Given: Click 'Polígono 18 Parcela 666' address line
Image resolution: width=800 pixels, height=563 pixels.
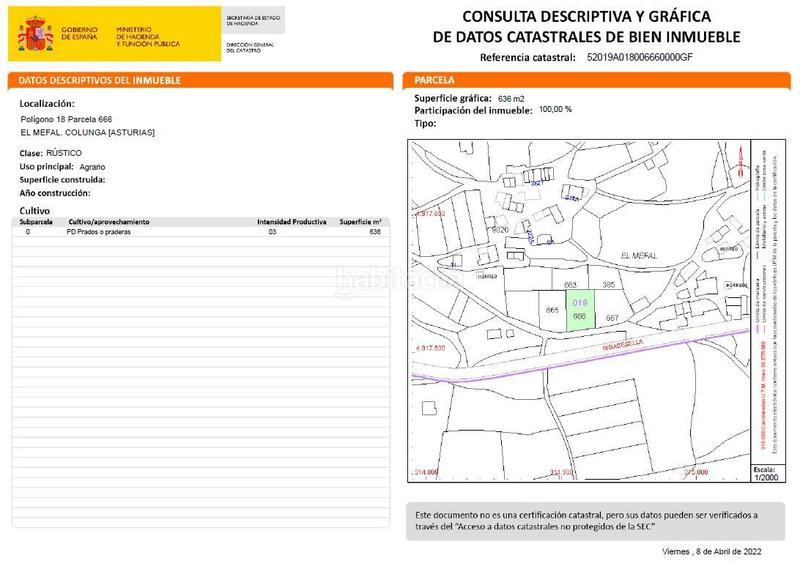Looking at the screenshot, I should pyautogui.click(x=66, y=119).
